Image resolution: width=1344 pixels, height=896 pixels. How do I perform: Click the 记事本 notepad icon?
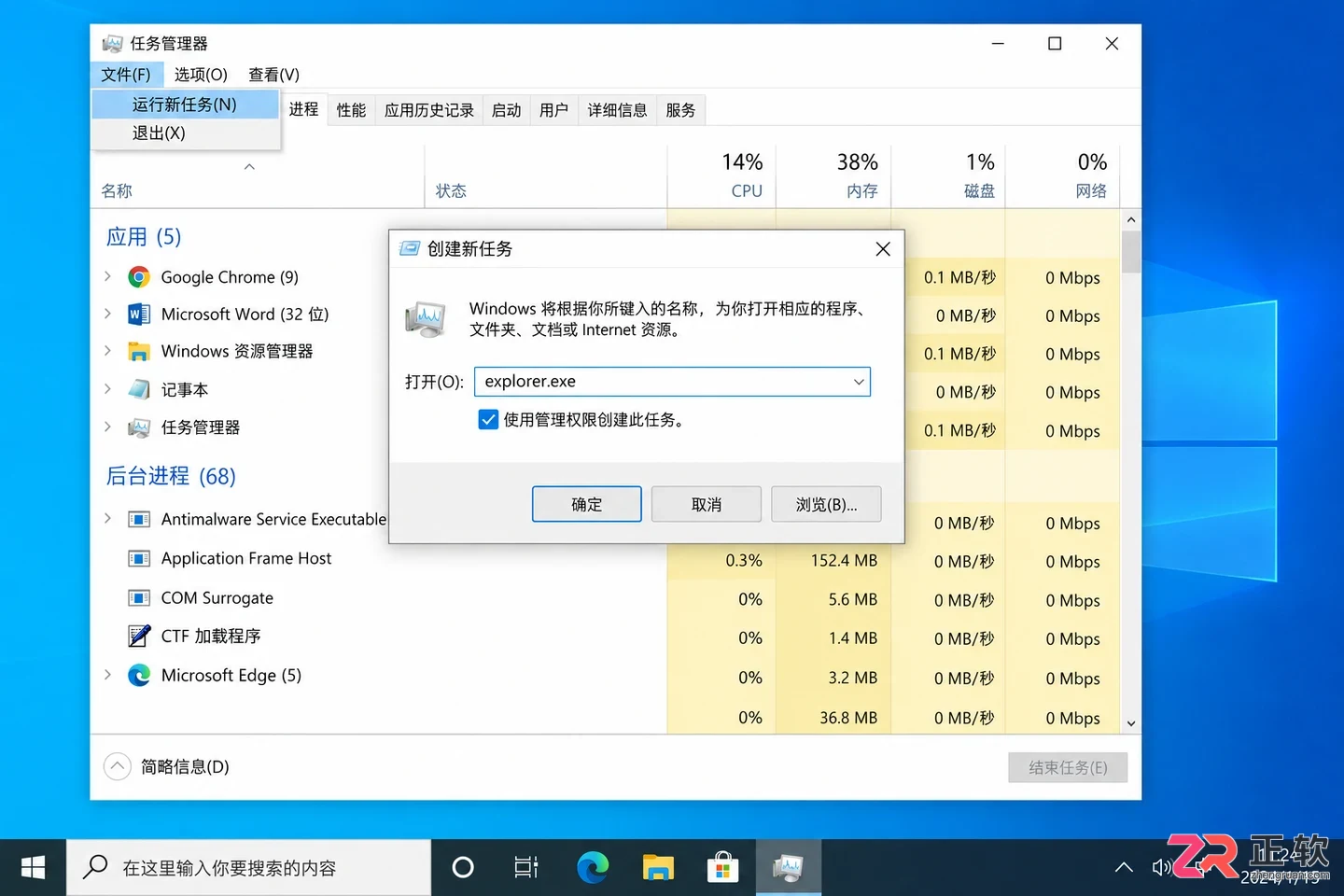[139, 389]
